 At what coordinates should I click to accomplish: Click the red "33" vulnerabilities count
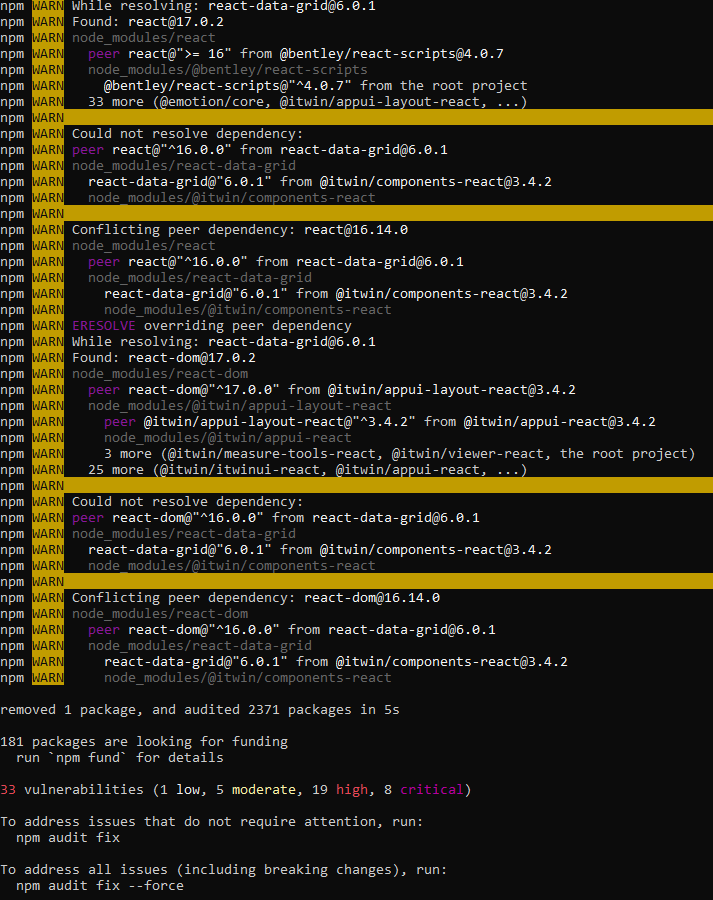click(8, 790)
